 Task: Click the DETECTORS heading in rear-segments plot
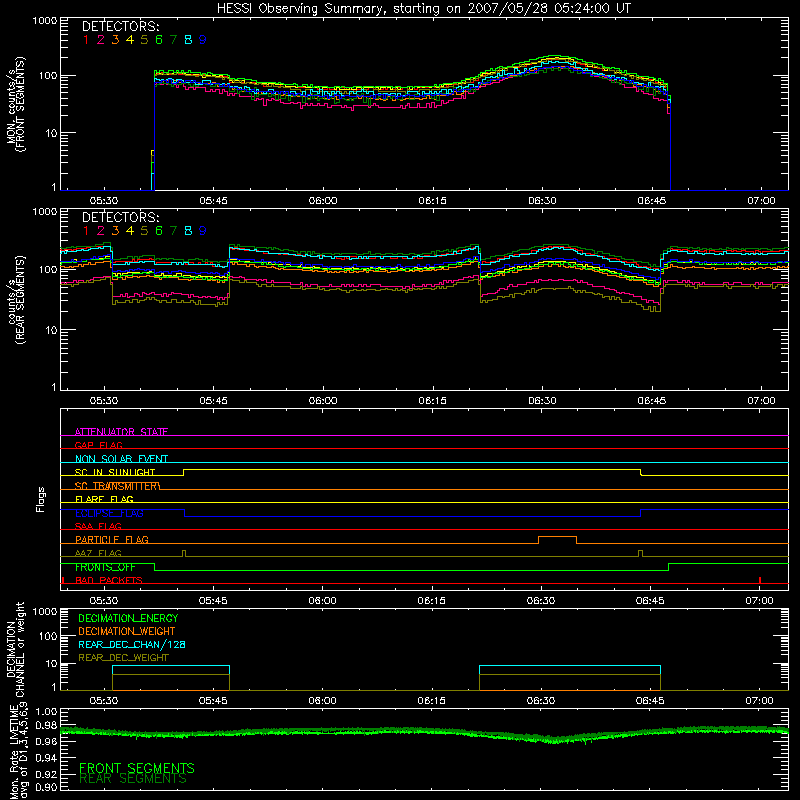point(121,217)
